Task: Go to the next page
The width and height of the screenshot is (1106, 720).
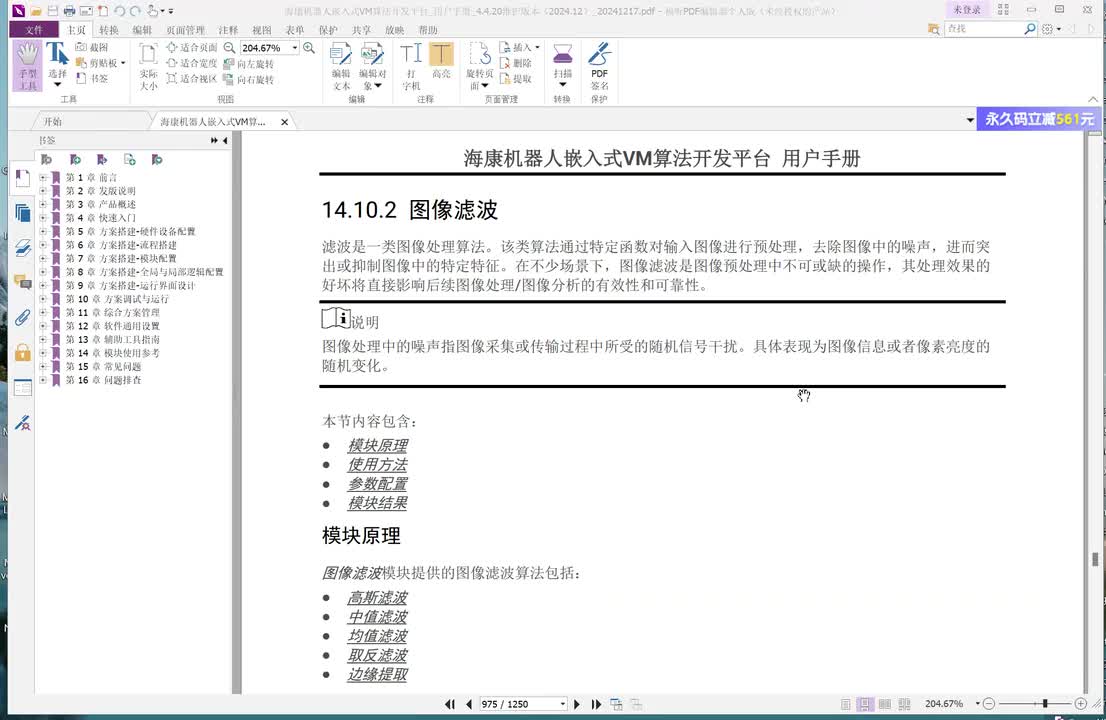Action: [577, 704]
